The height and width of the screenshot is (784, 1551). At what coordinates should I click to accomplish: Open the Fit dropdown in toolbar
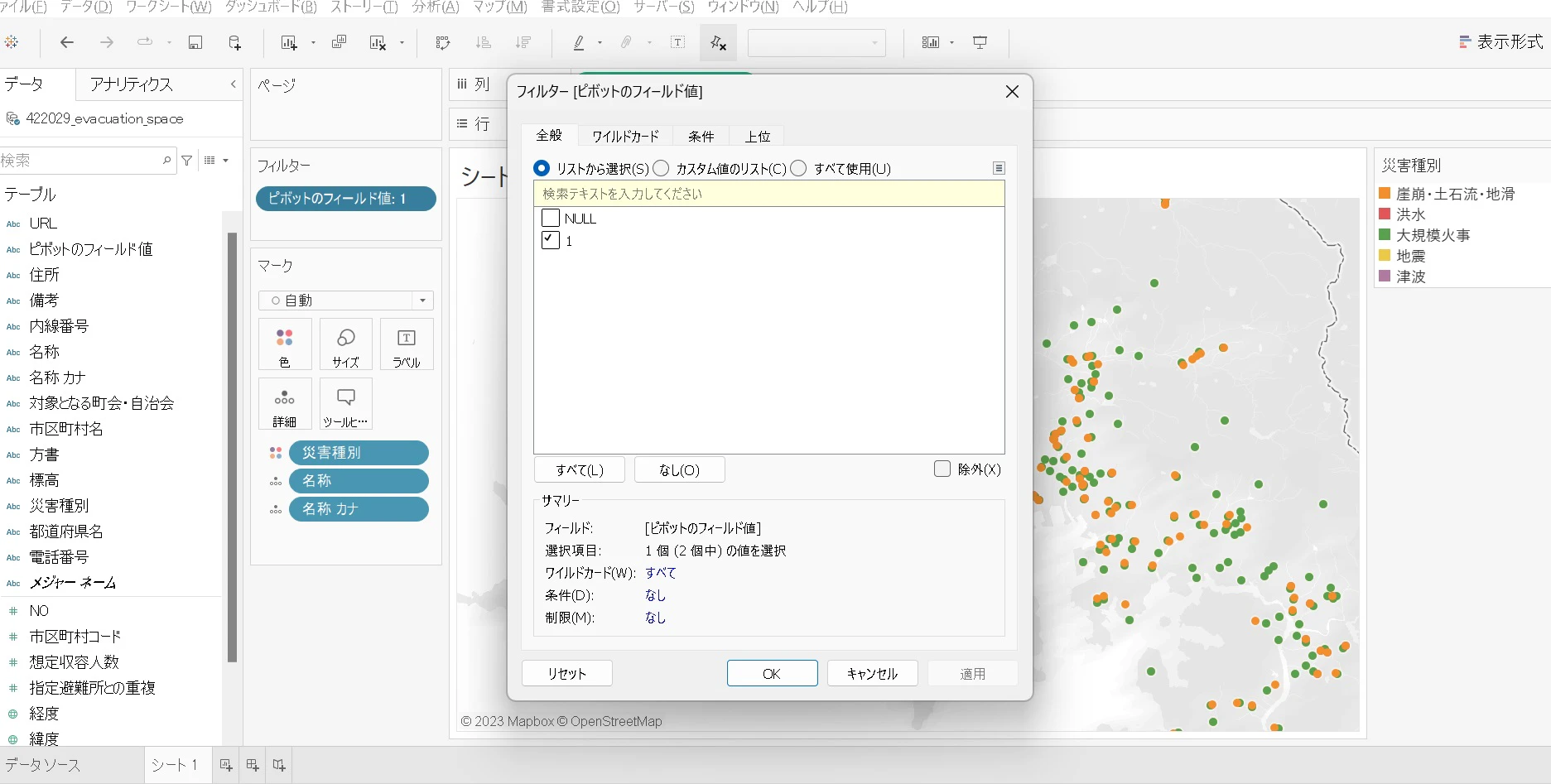[816, 43]
